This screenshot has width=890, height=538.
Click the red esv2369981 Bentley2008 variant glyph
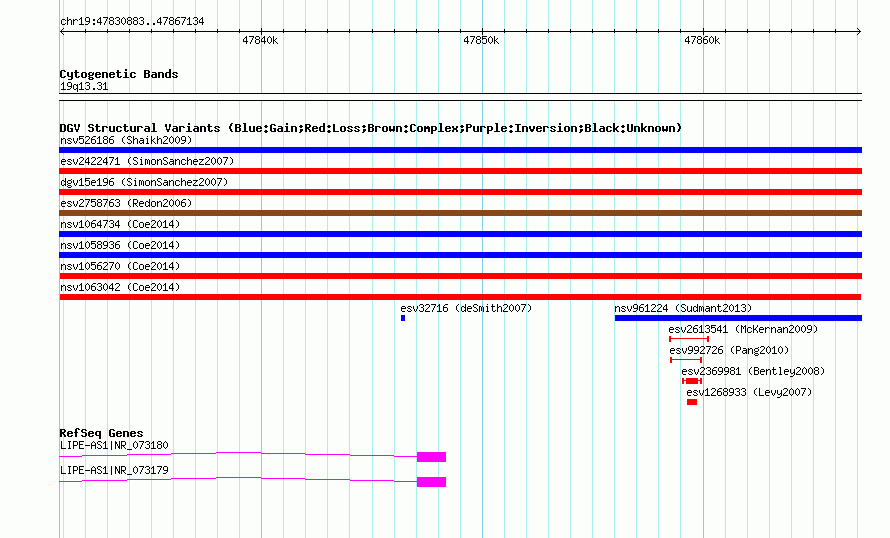coord(692,381)
